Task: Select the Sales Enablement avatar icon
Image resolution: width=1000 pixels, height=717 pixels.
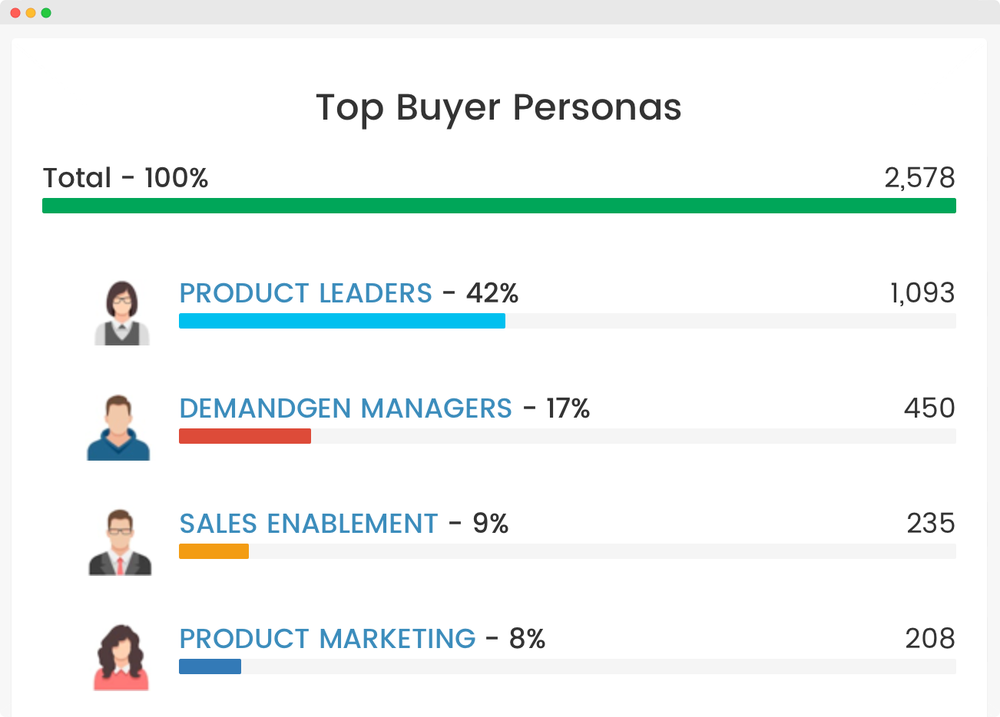Action: [x=120, y=542]
